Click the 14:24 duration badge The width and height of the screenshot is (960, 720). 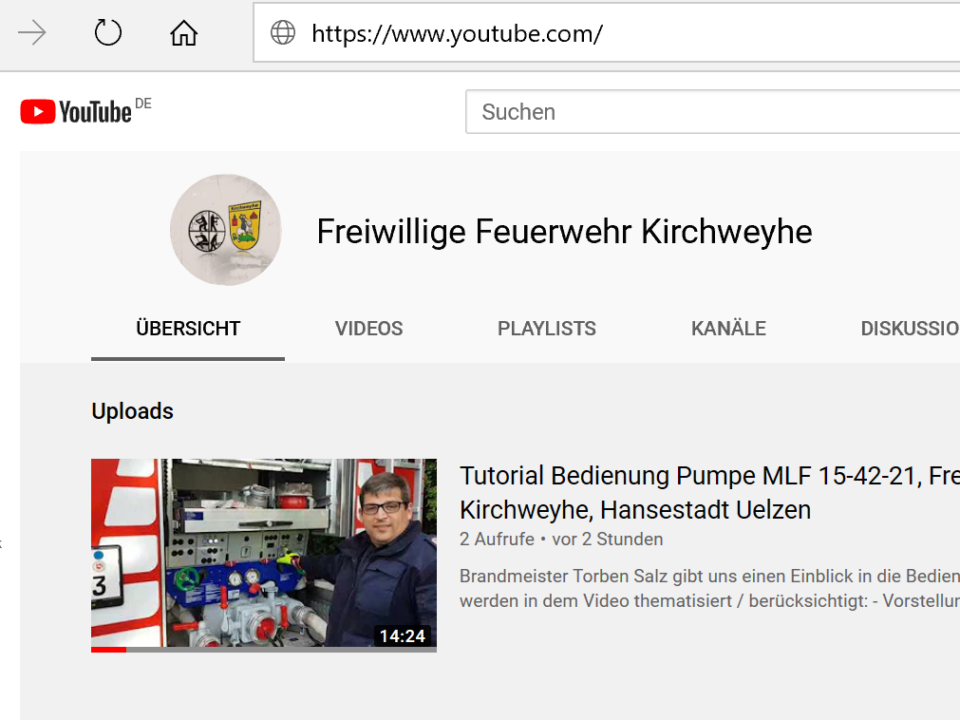coord(402,636)
